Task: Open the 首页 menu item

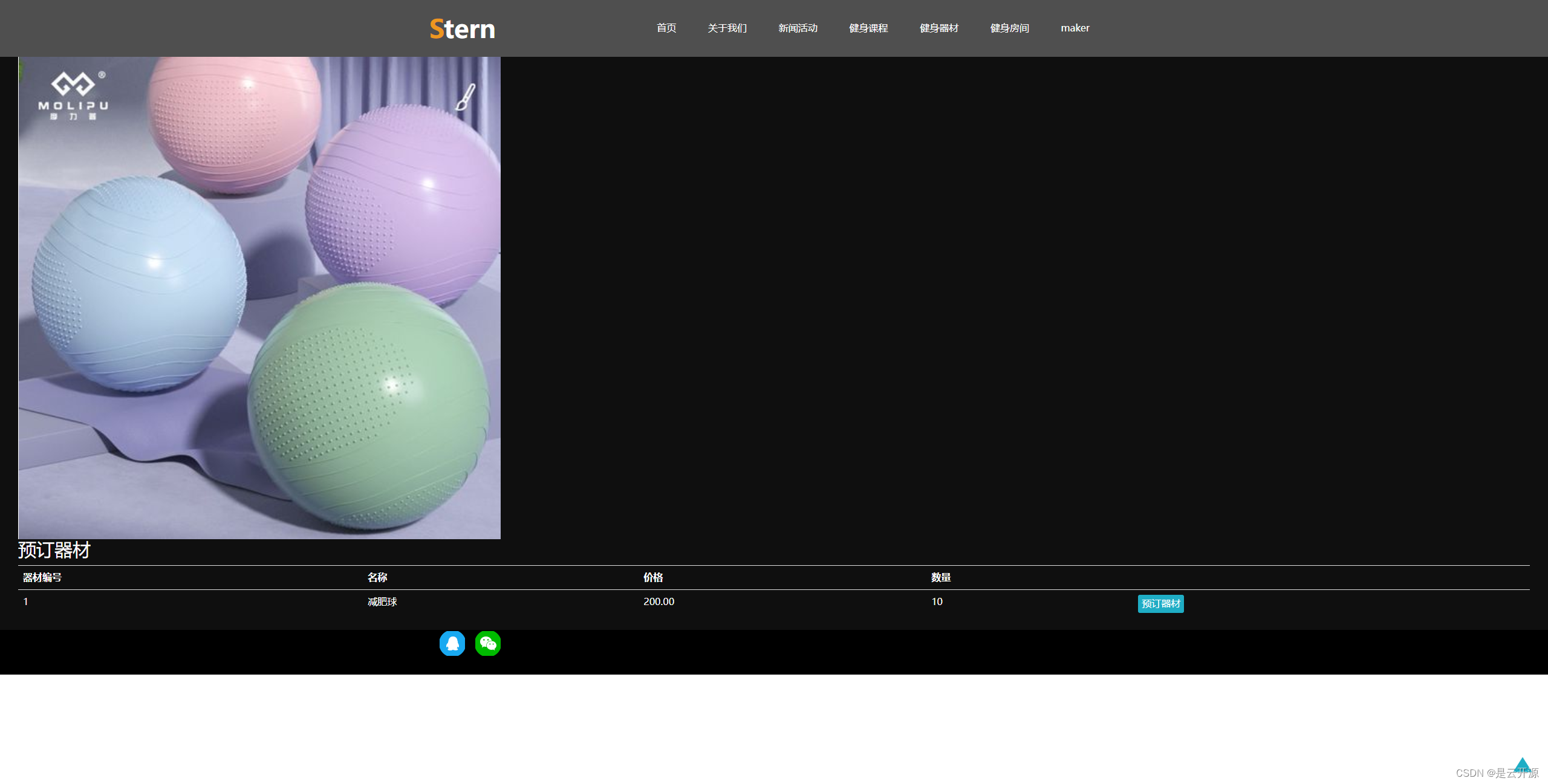Action: pyautogui.click(x=666, y=28)
